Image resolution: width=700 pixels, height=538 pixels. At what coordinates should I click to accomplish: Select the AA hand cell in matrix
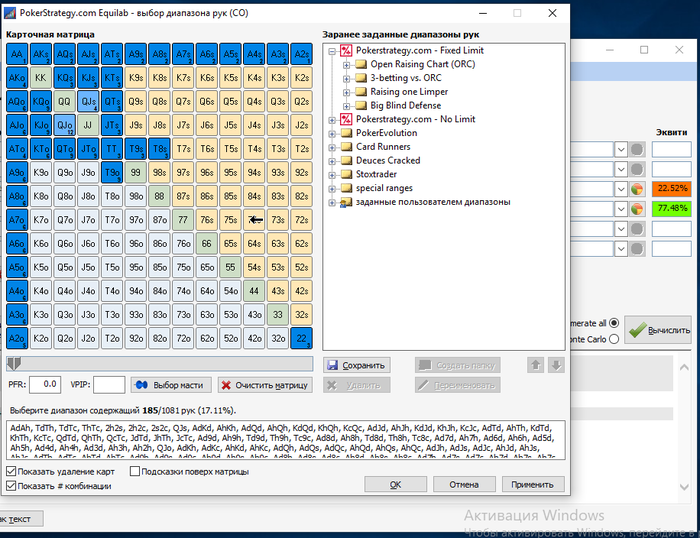[x=17, y=54]
